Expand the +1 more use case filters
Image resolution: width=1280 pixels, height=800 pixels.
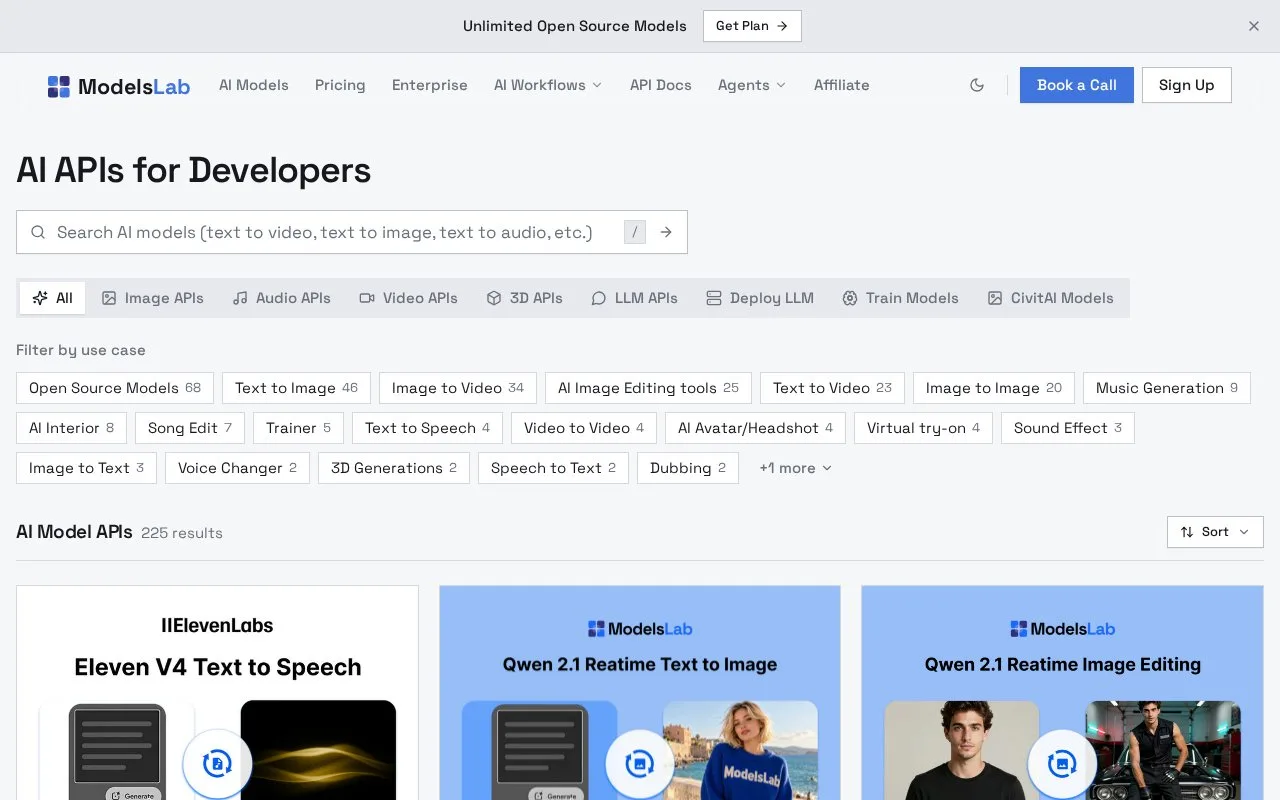coord(795,468)
